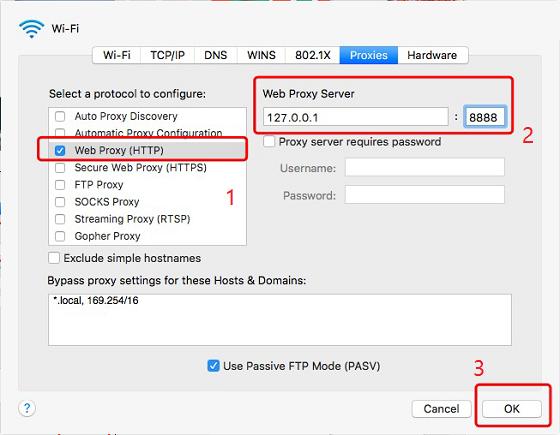
Task: Tick Proxy server requires password
Action: tap(269, 141)
